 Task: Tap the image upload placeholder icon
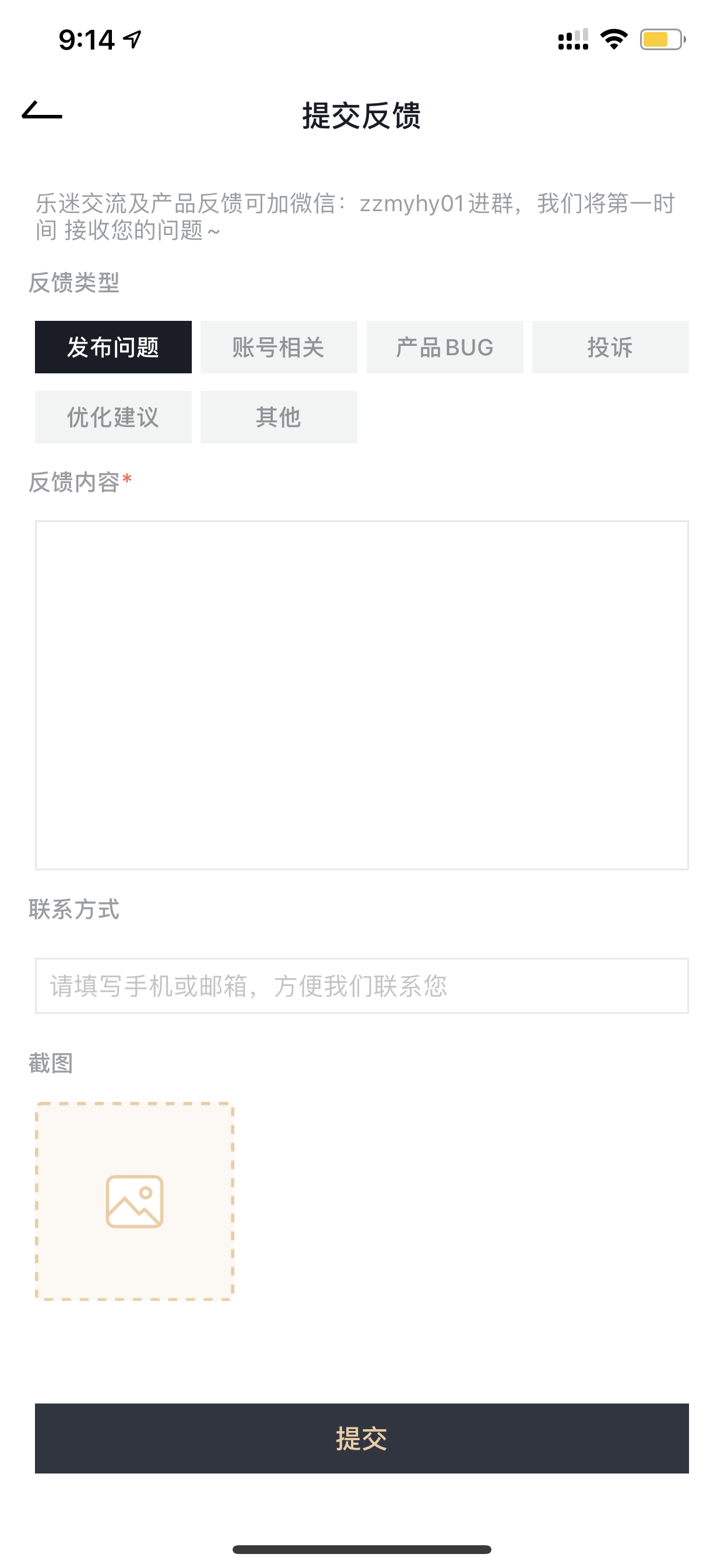point(135,1202)
